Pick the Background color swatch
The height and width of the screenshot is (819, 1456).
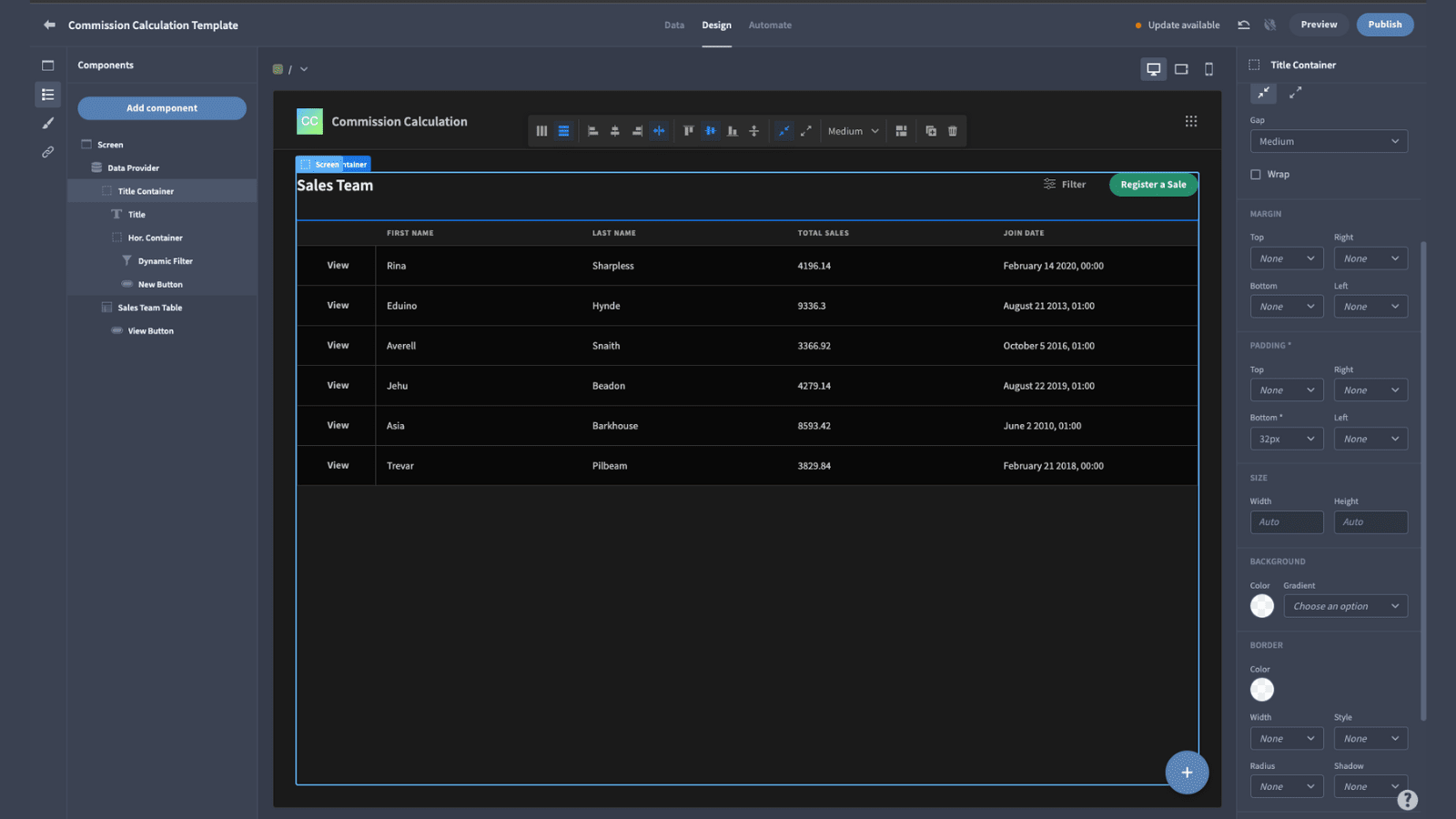click(x=1262, y=606)
